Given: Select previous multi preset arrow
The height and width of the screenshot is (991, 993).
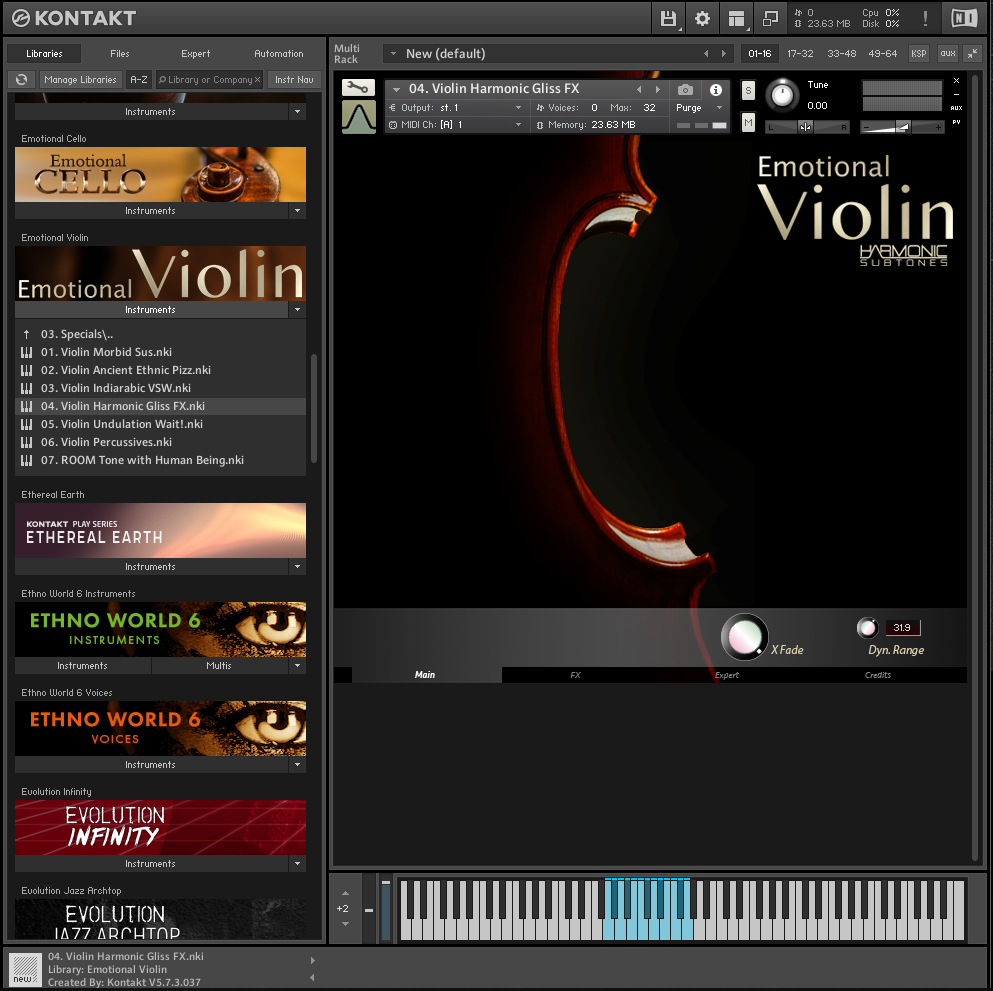Looking at the screenshot, I should point(706,54).
